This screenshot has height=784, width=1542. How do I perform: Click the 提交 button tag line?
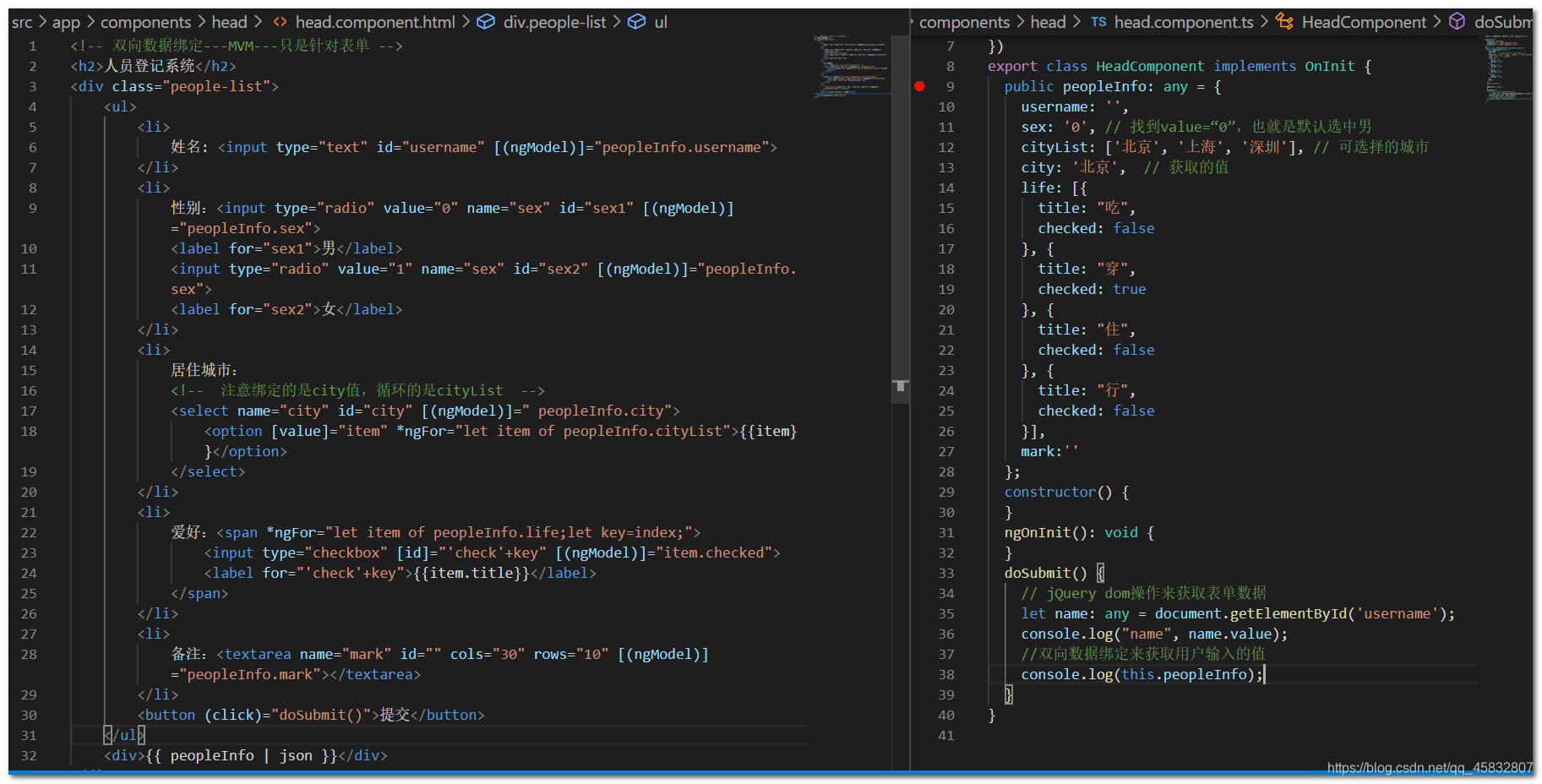click(311, 715)
